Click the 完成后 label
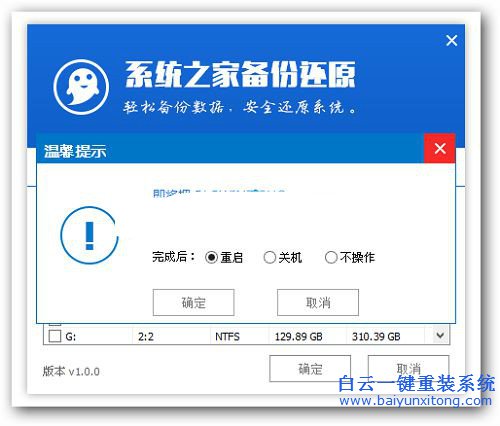The image size is (500, 426). pyautogui.click(x=173, y=257)
